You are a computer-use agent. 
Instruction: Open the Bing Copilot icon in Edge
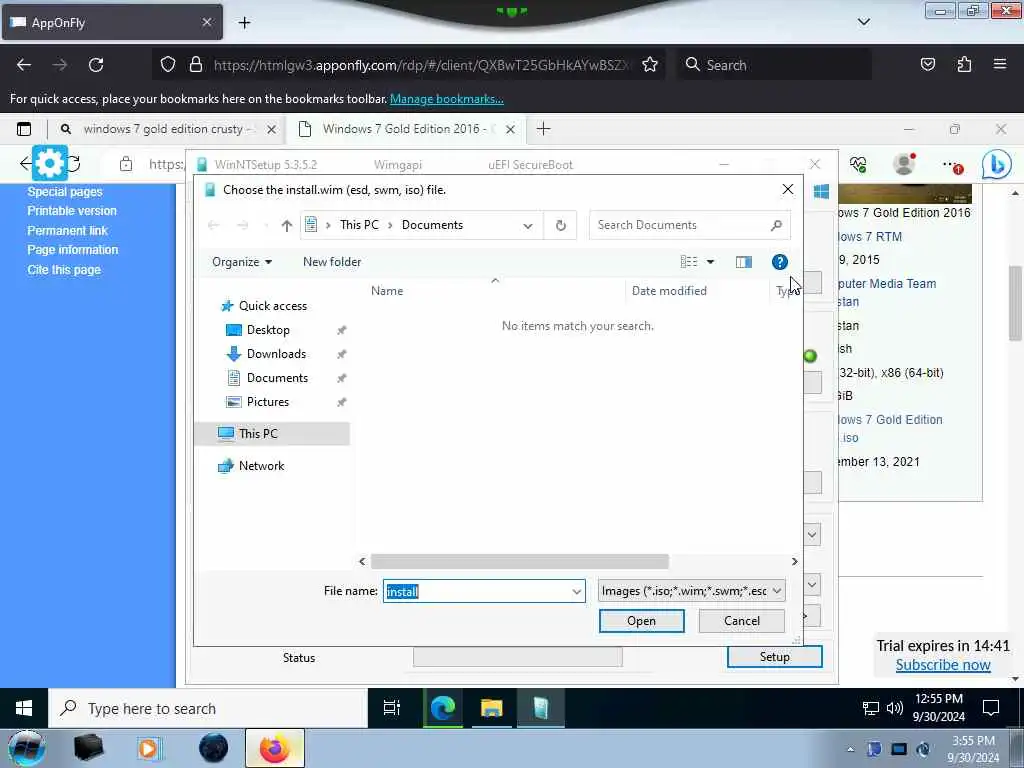[x=997, y=165]
